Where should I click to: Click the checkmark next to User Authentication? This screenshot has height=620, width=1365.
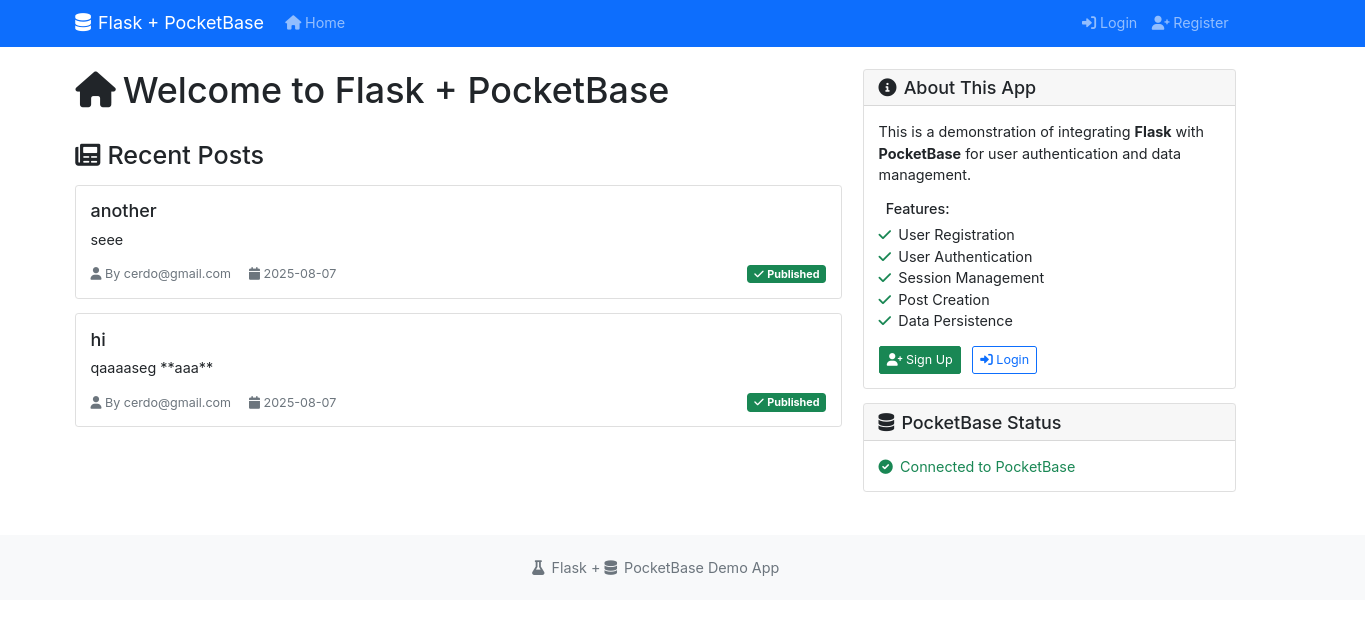[x=885, y=257]
